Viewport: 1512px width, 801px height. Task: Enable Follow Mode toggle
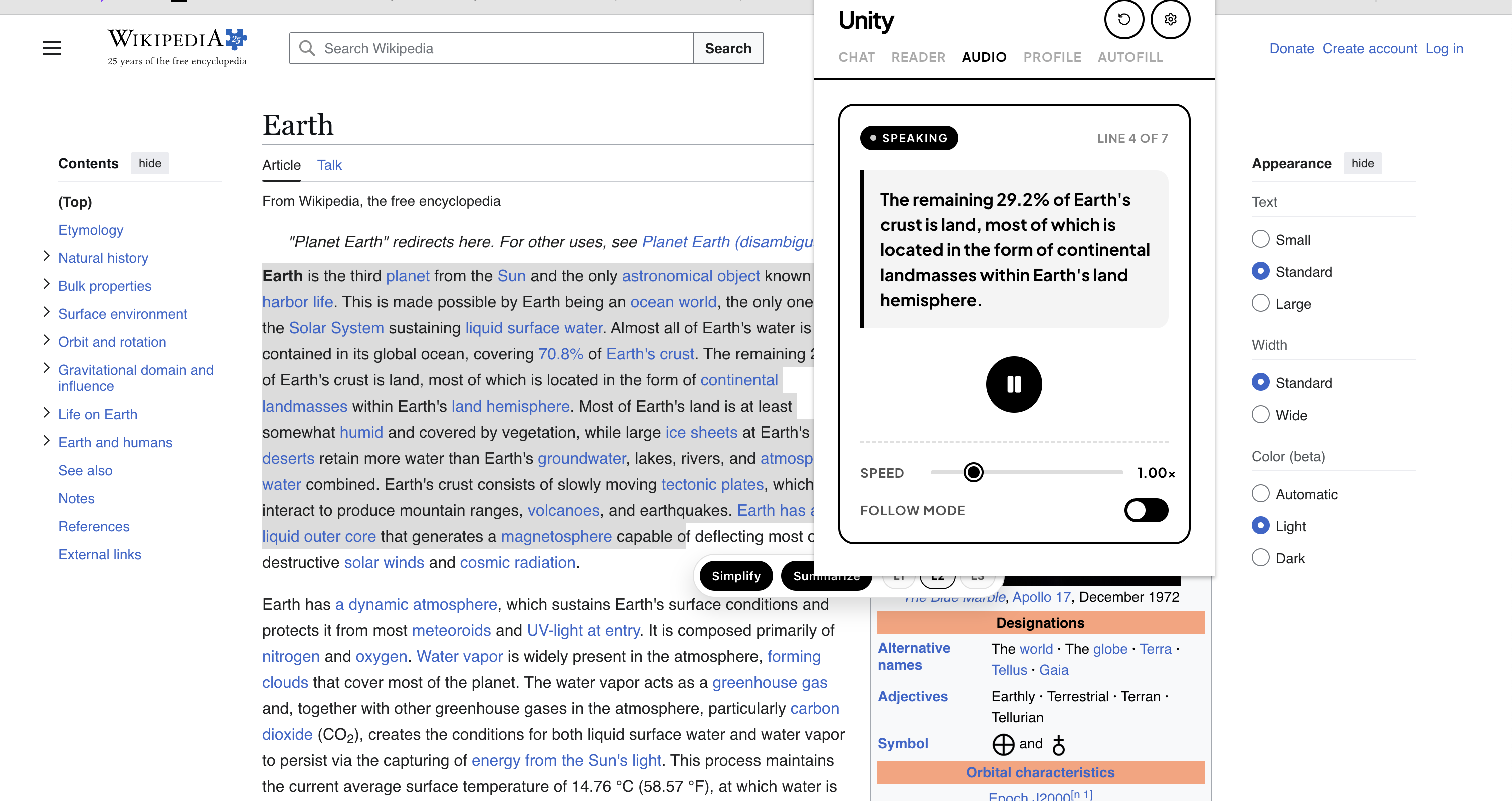(1146, 510)
